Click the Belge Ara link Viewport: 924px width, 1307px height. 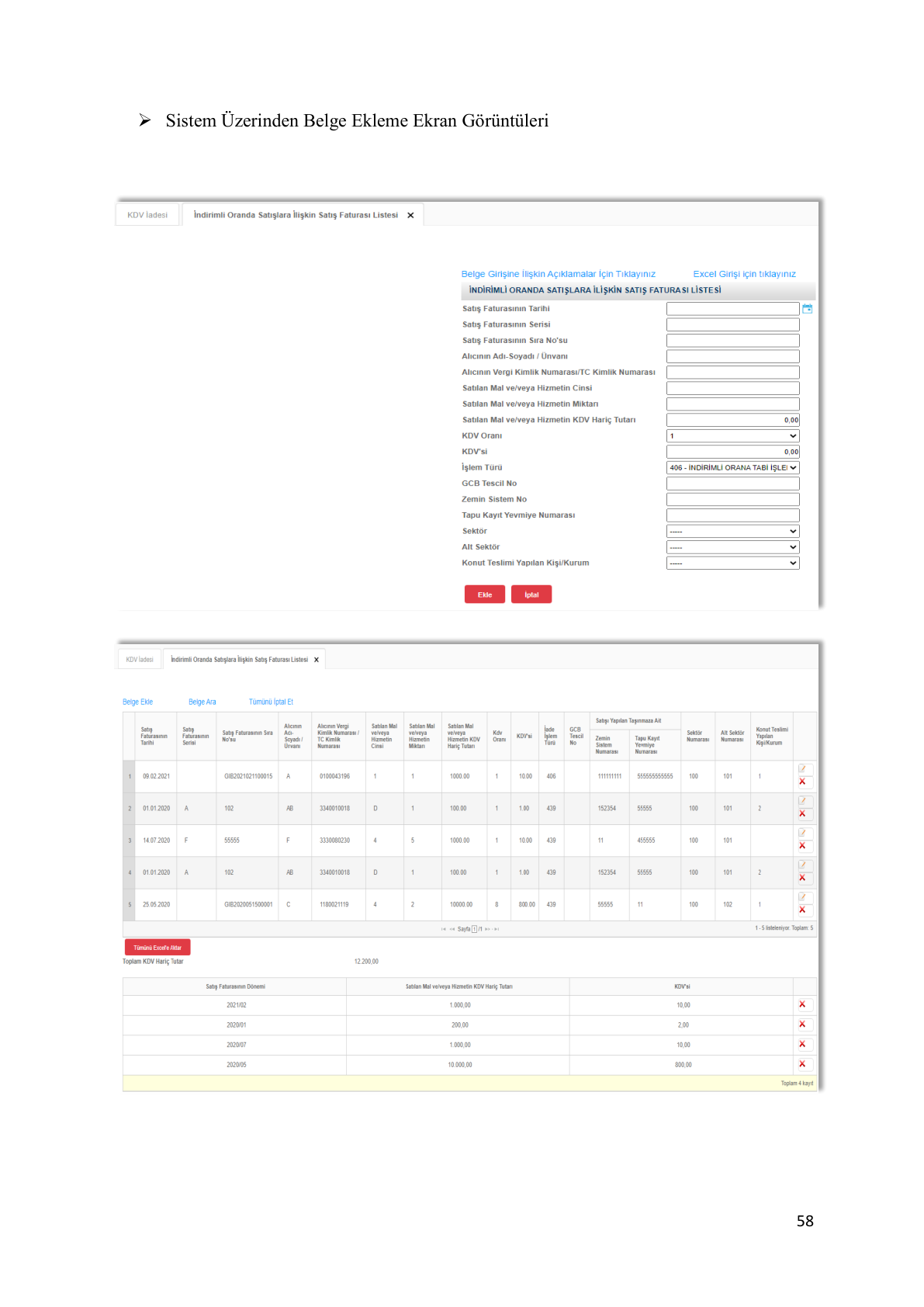[202, 702]
